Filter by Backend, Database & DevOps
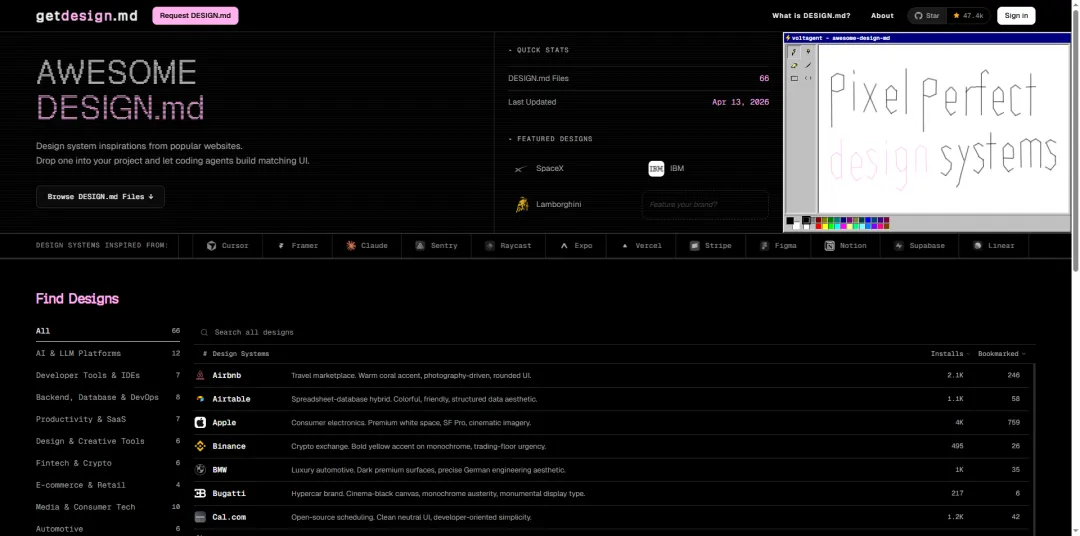The width and height of the screenshot is (1080, 536). click(x=107, y=397)
